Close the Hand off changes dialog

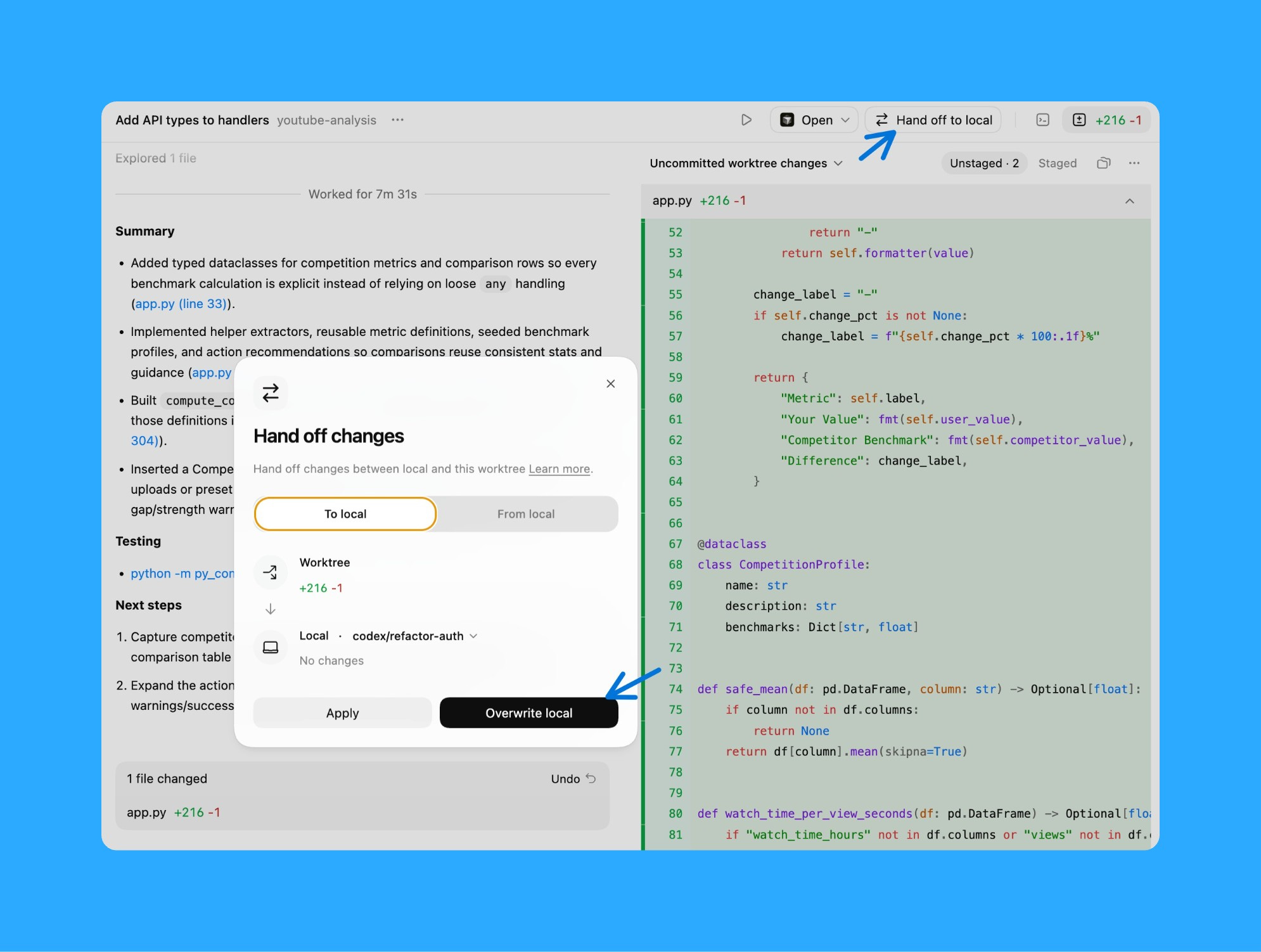[x=610, y=383]
